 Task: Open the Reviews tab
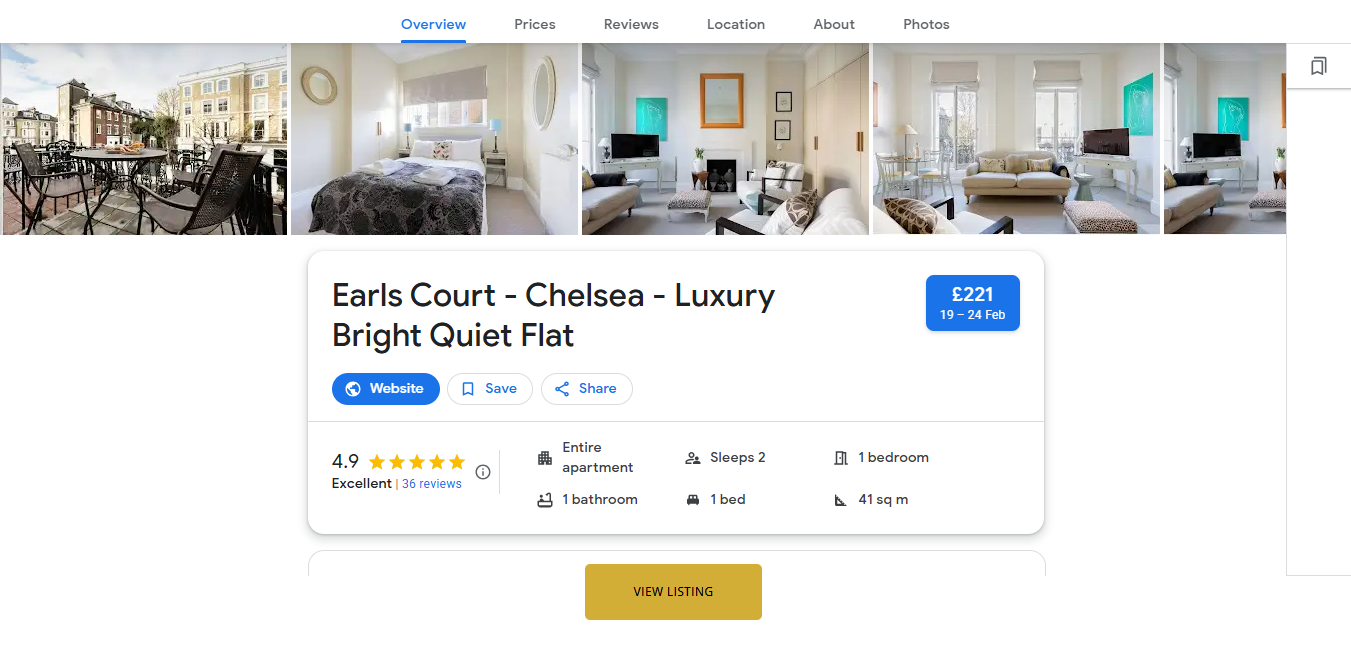[x=631, y=24]
